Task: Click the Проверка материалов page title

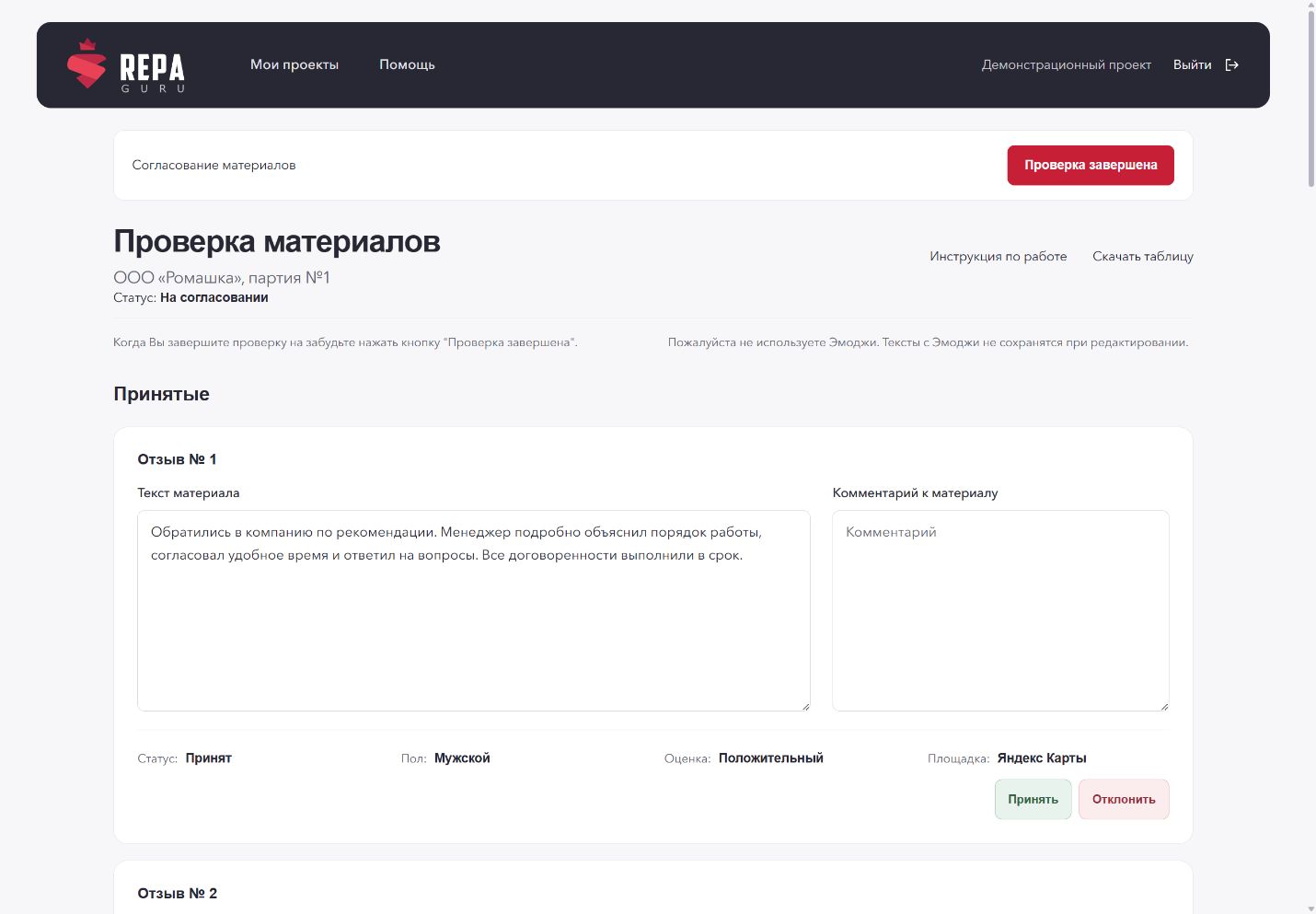Action: (277, 241)
